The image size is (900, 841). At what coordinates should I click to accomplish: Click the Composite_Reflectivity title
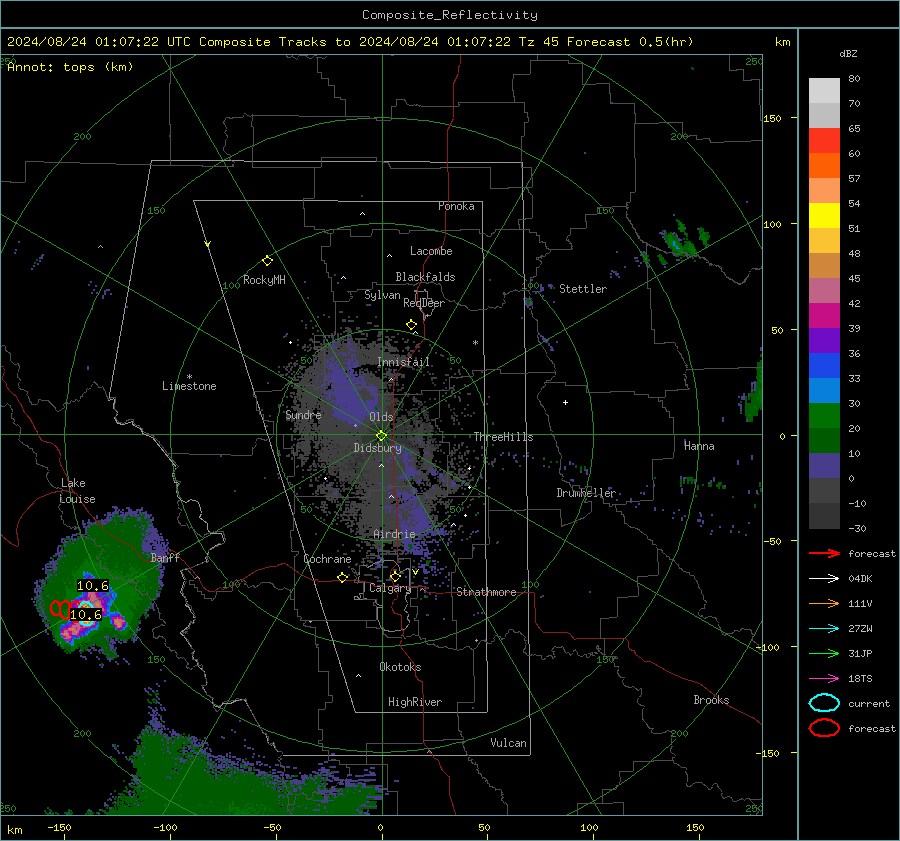point(450,15)
